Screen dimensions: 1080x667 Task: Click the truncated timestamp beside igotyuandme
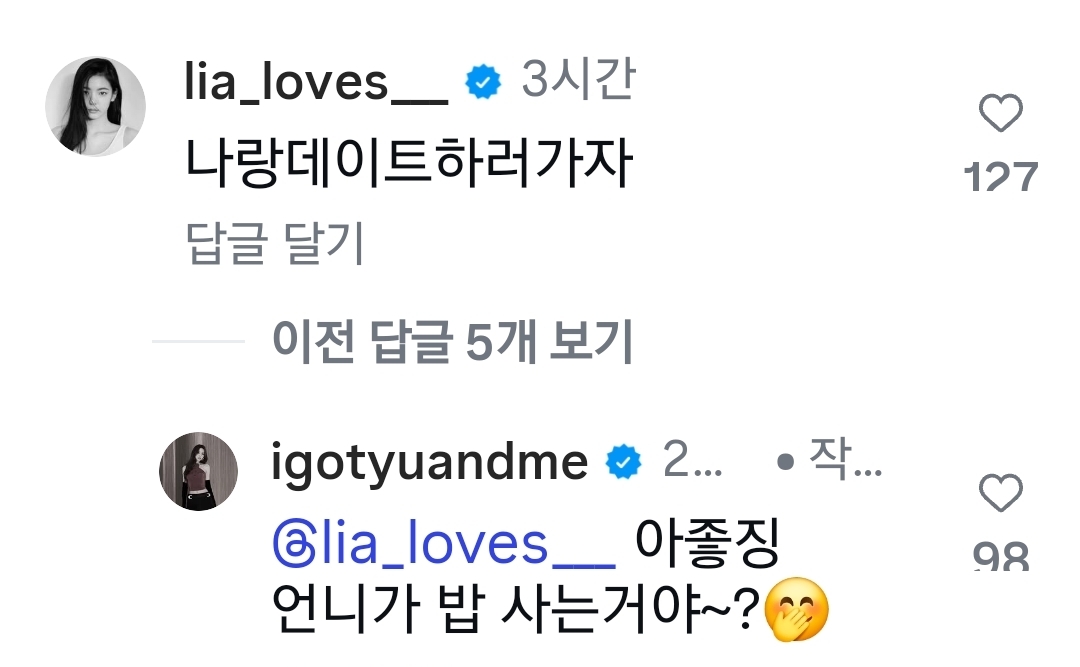pyautogui.click(x=690, y=463)
